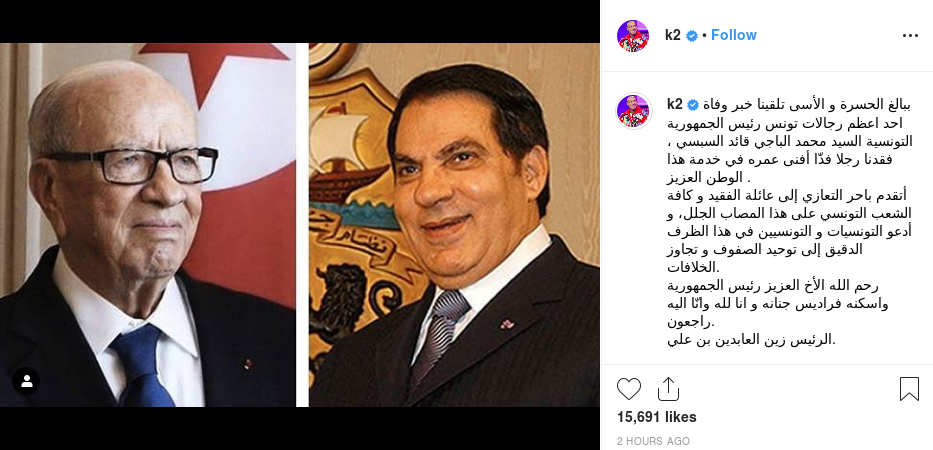933x450 pixels.
Task: Open the three-dot more options menu
Action: 910,36
